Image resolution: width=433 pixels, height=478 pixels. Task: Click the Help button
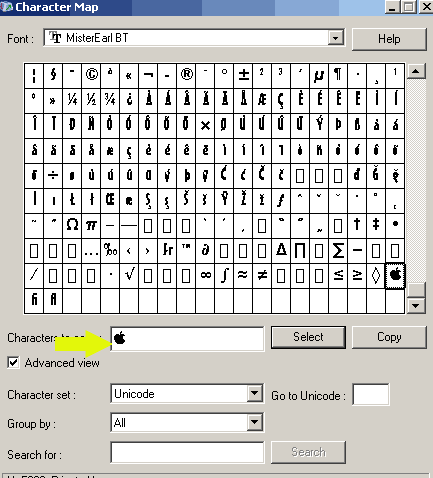pyautogui.click(x=389, y=39)
